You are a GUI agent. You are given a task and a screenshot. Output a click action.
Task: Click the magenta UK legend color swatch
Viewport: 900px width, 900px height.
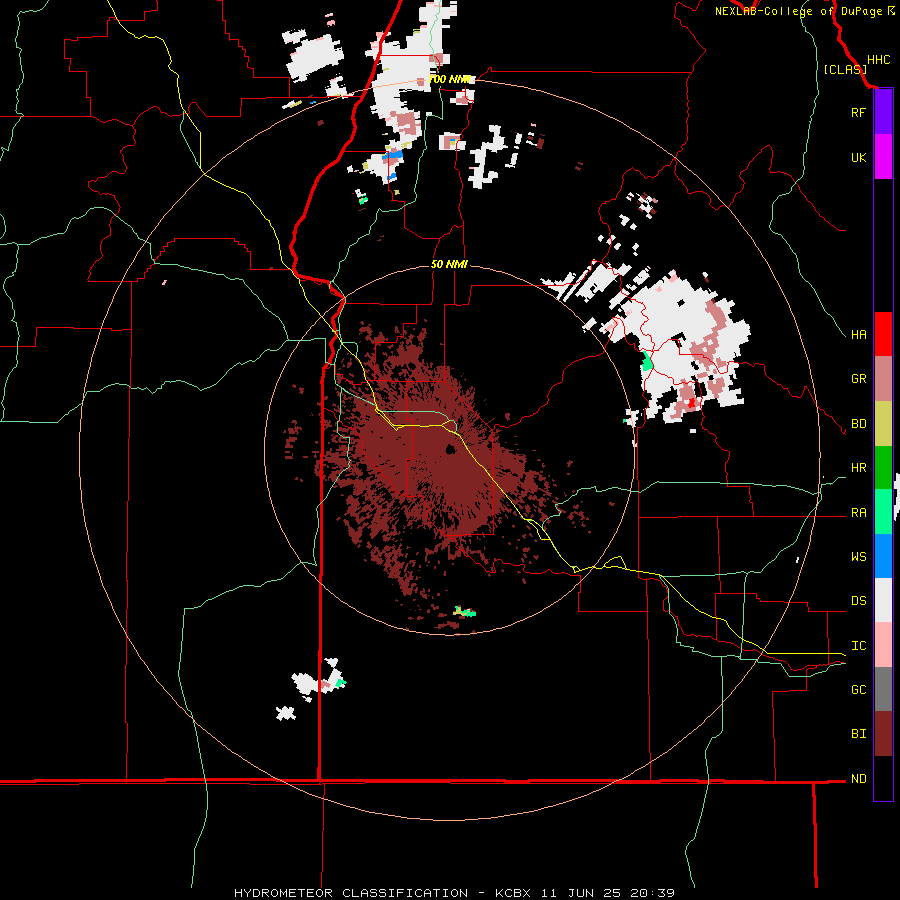tap(883, 157)
